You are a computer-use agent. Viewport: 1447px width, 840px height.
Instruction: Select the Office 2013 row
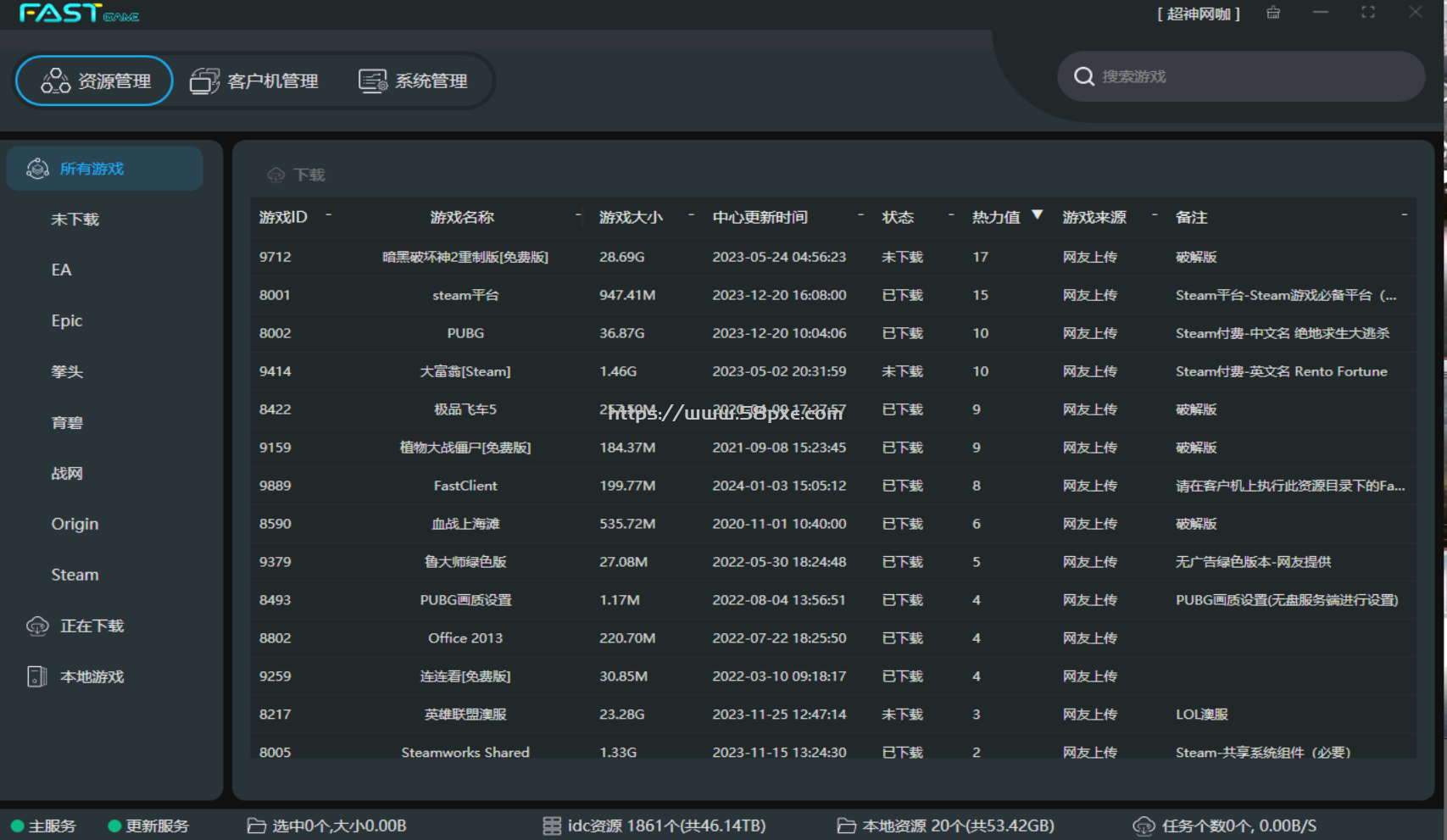tap(833, 638)
